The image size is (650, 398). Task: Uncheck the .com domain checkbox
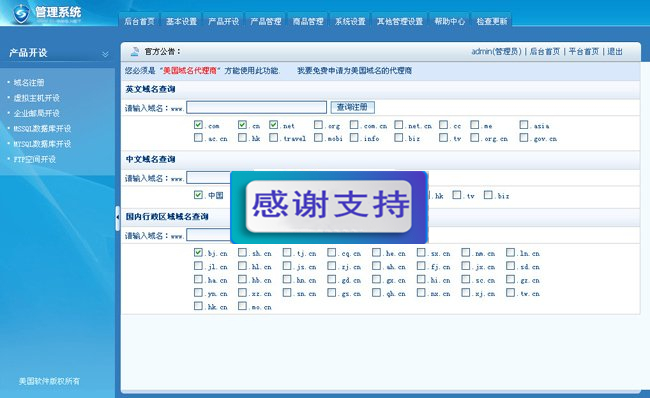point(198,125)
